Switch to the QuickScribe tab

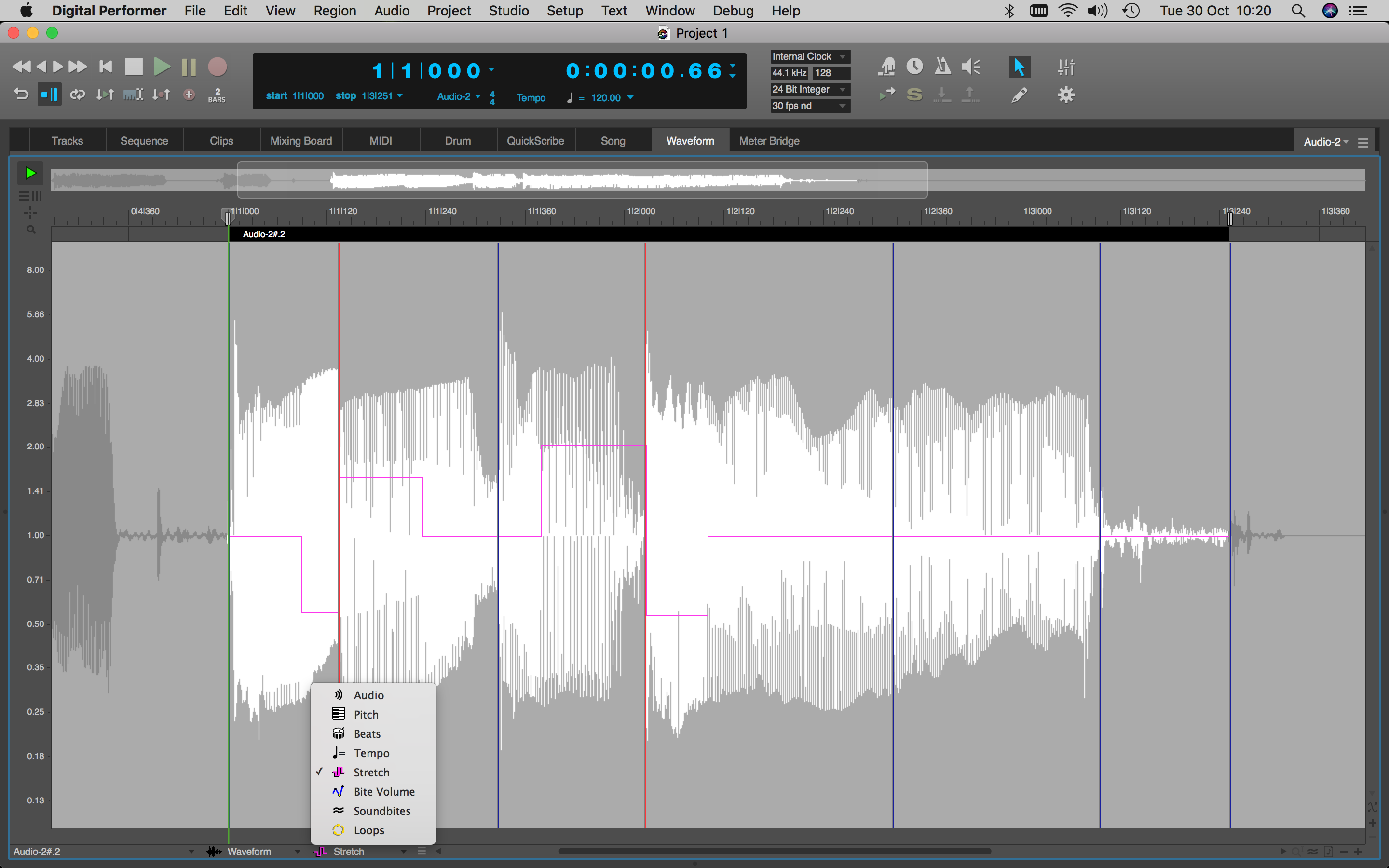(x=535, y=141)
